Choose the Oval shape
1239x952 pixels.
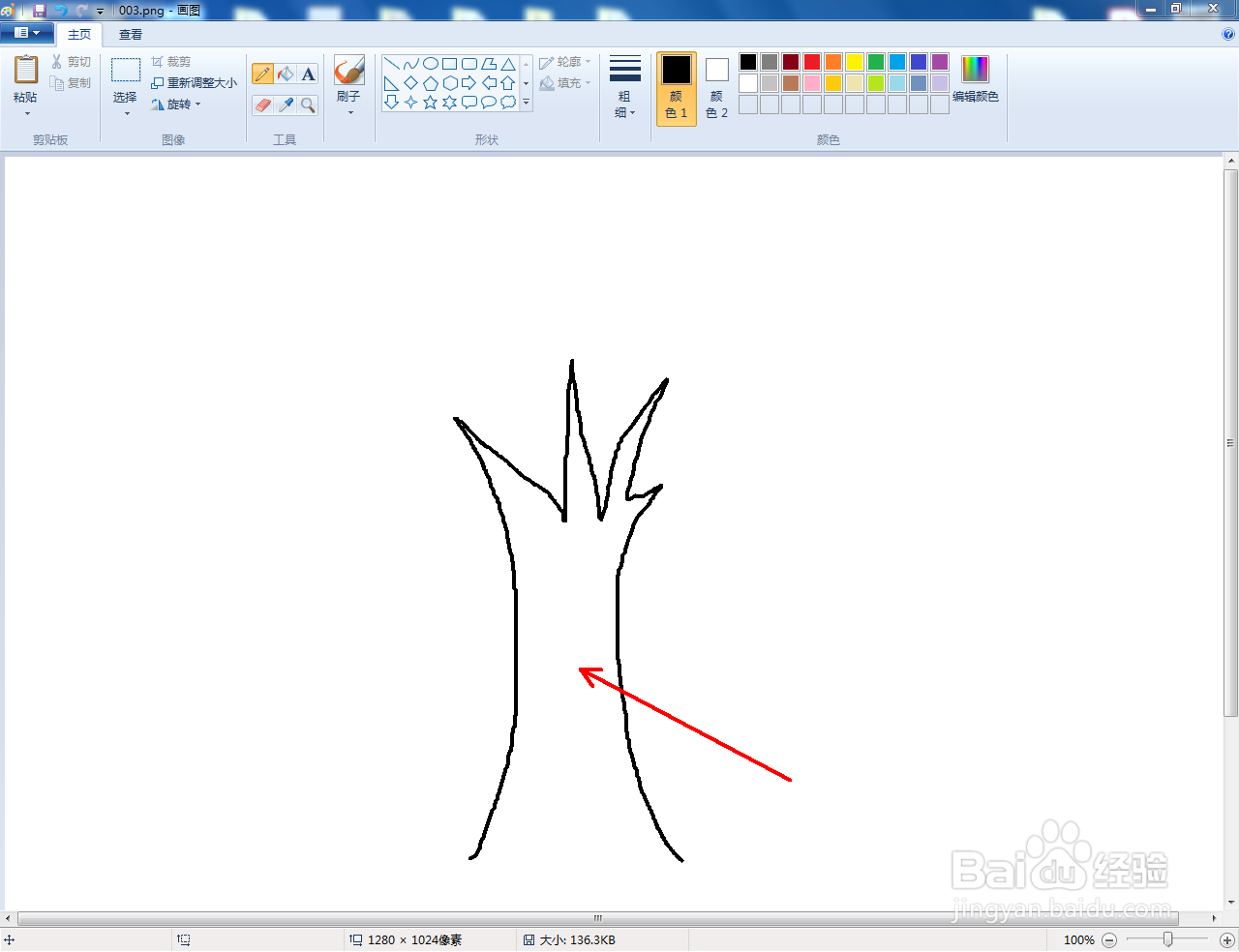(431, 64)
